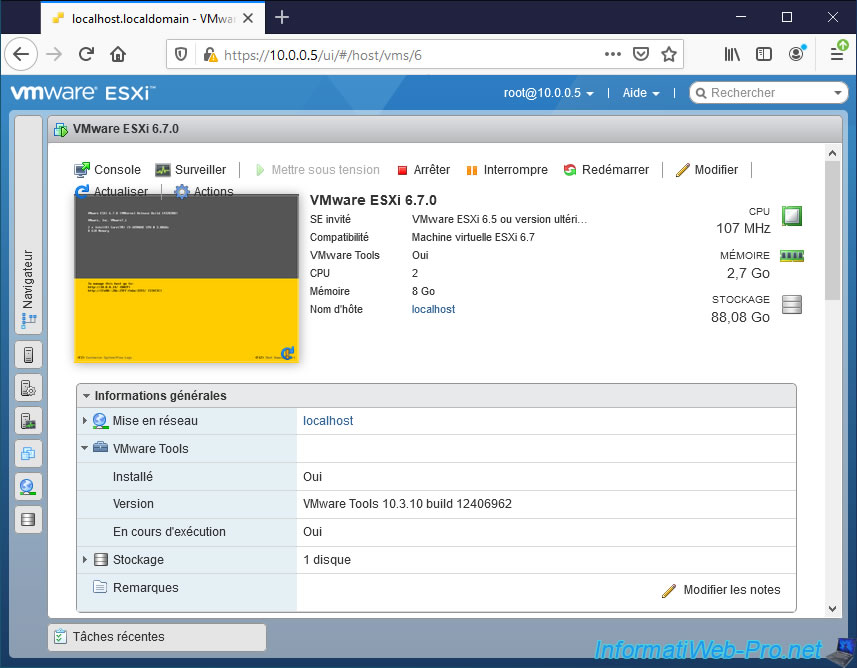Collapse the Informations générales panel
This screenshot has width=857, height=668.
coord(87,396)
